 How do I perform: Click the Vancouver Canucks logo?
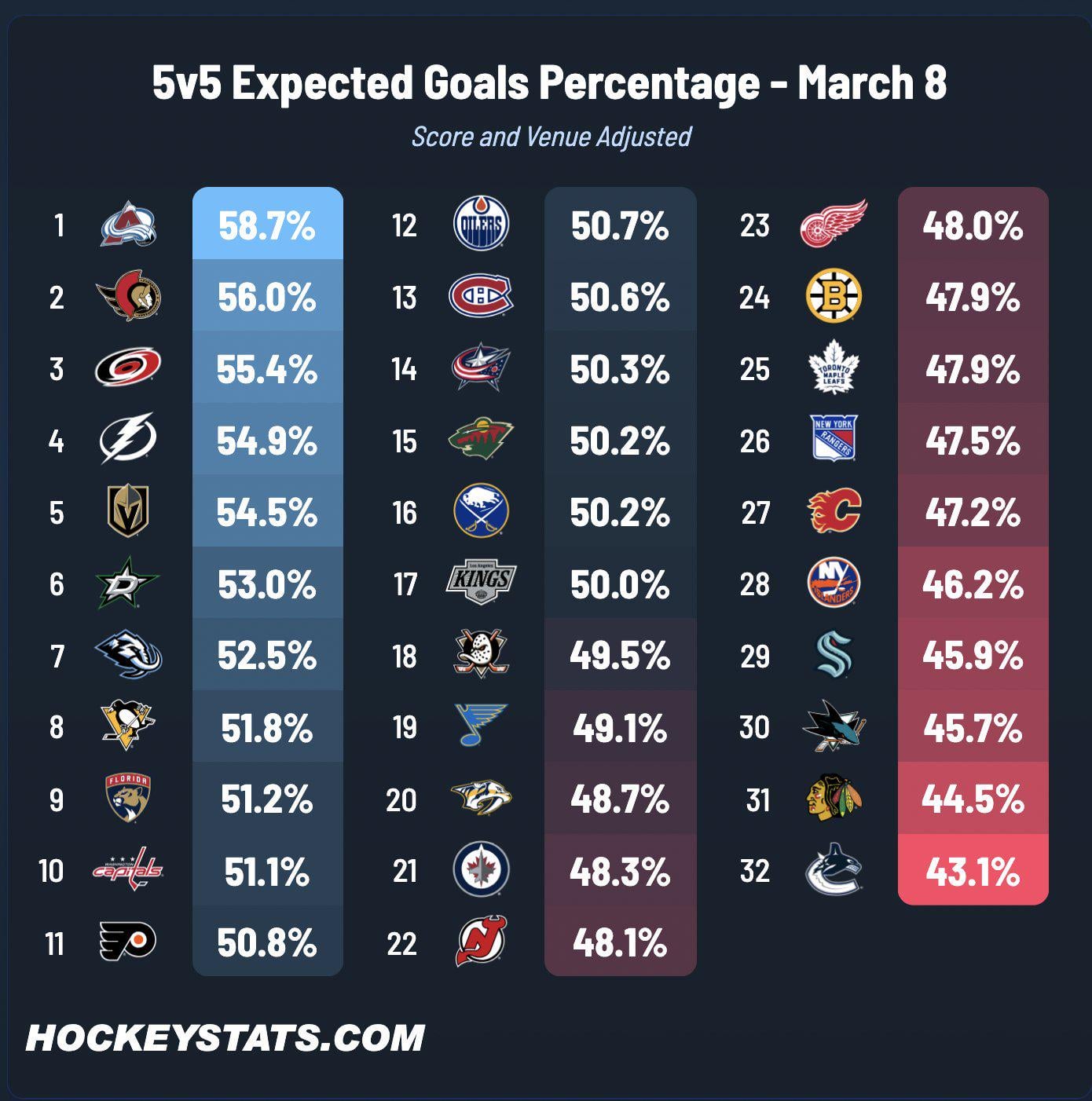[834, 870]
